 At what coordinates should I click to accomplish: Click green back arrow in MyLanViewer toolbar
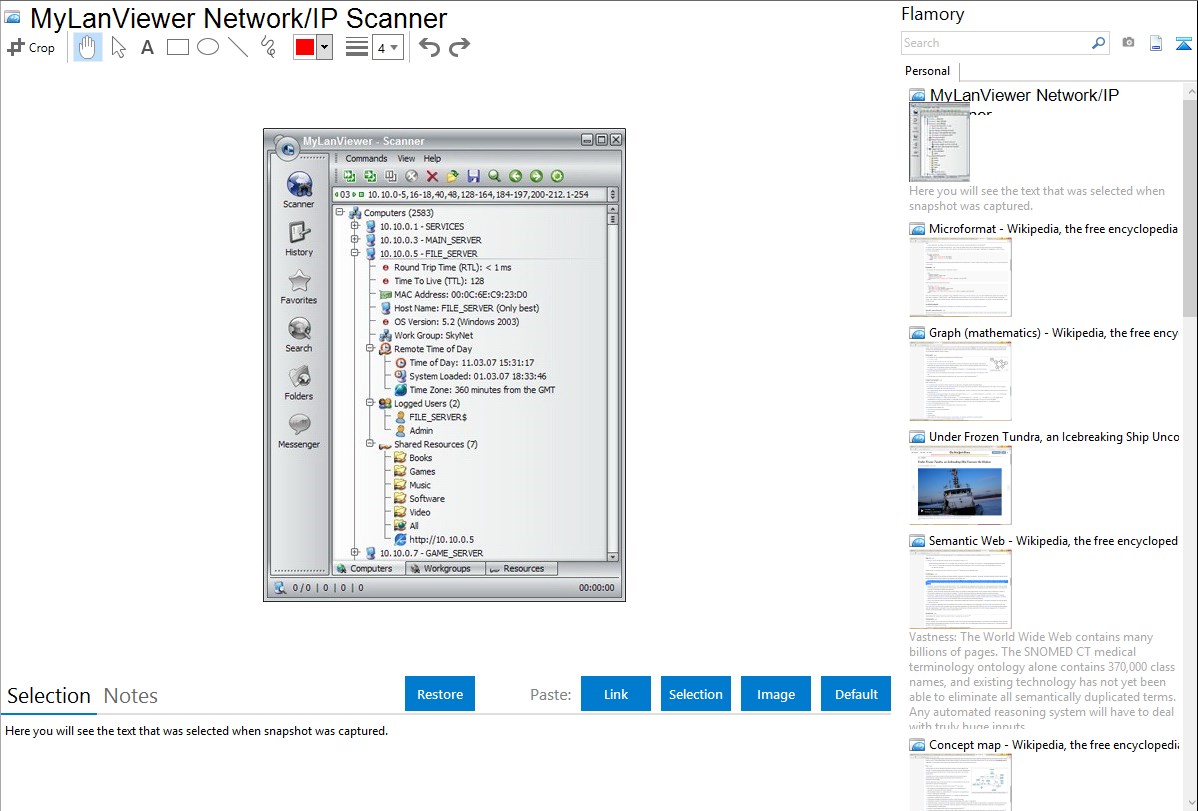(516, 177)
